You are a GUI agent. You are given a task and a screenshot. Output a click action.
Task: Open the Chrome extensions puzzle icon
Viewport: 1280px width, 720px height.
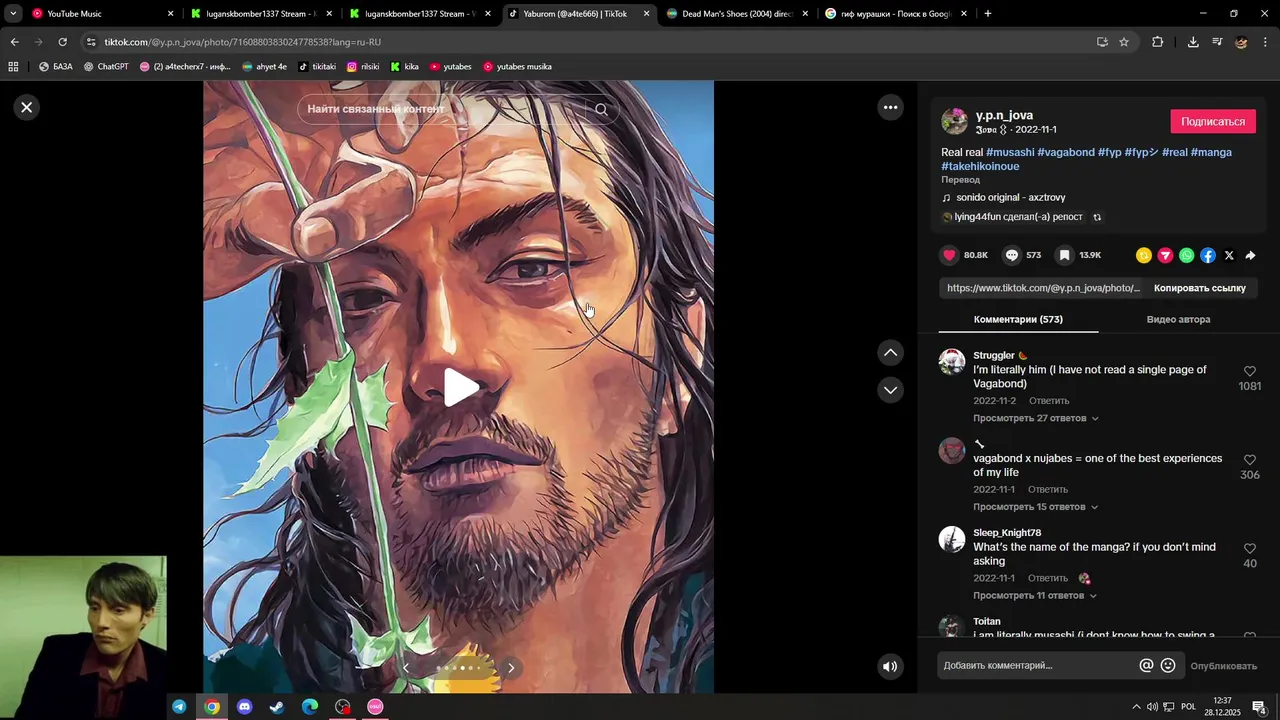pos(1158,42)
